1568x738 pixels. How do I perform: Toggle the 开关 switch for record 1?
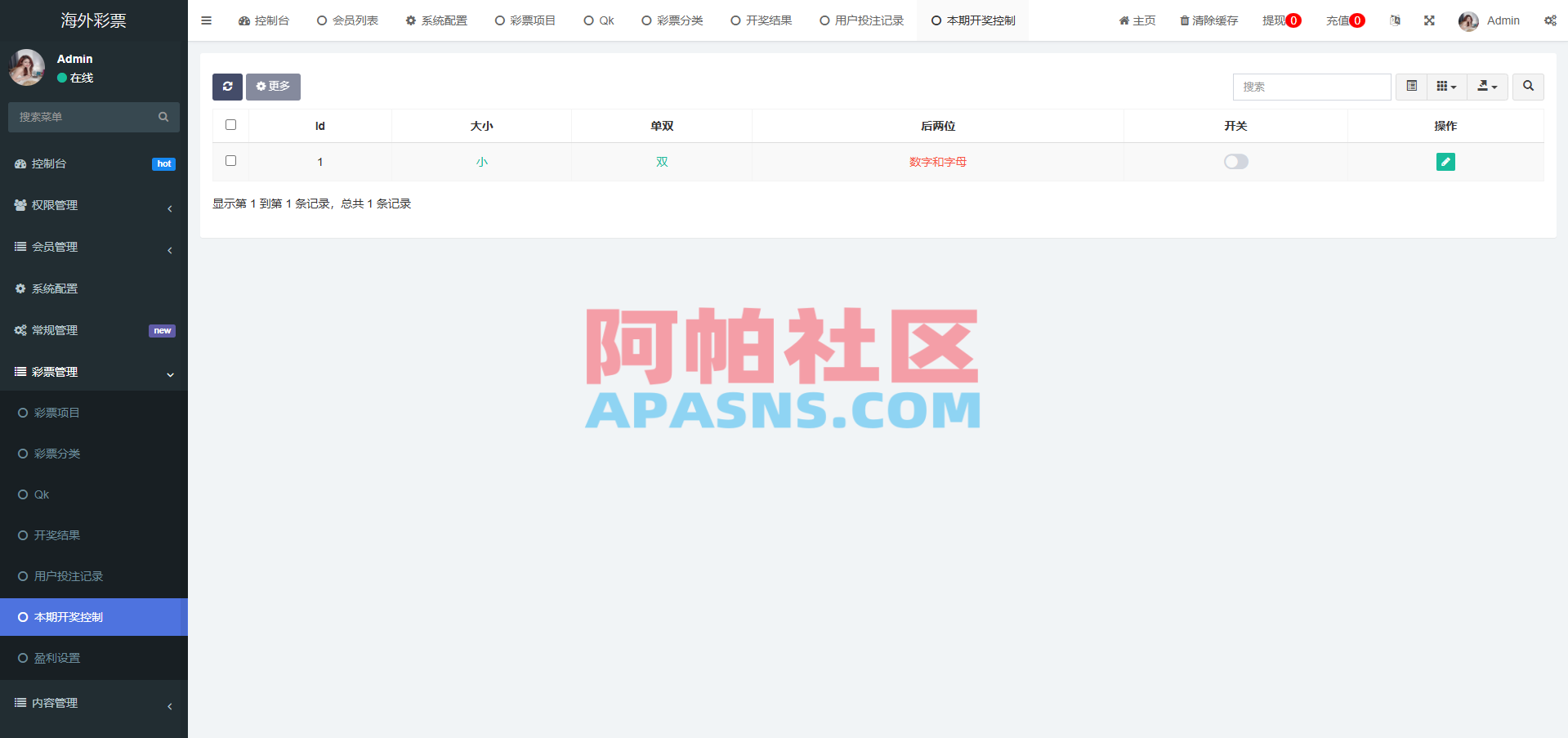1235,162
